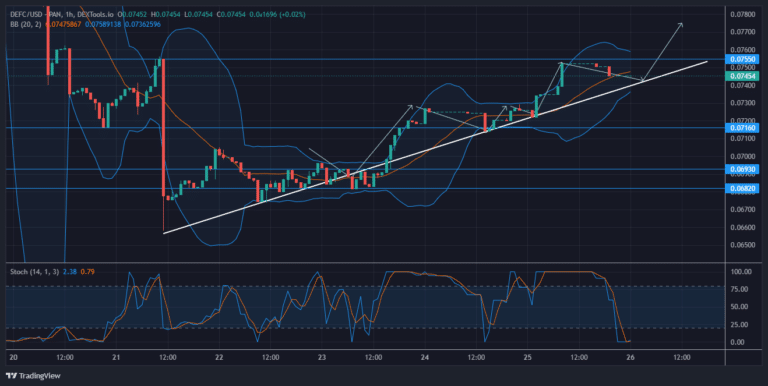
Task: Click the orange BB basis value 0.07475867
Action: click(x=63, y=24)
